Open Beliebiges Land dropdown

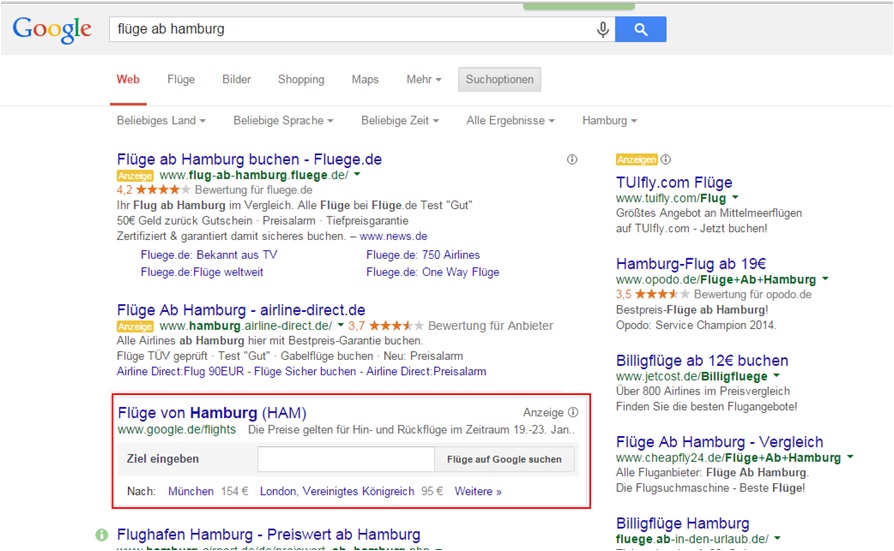coord(161,120)
